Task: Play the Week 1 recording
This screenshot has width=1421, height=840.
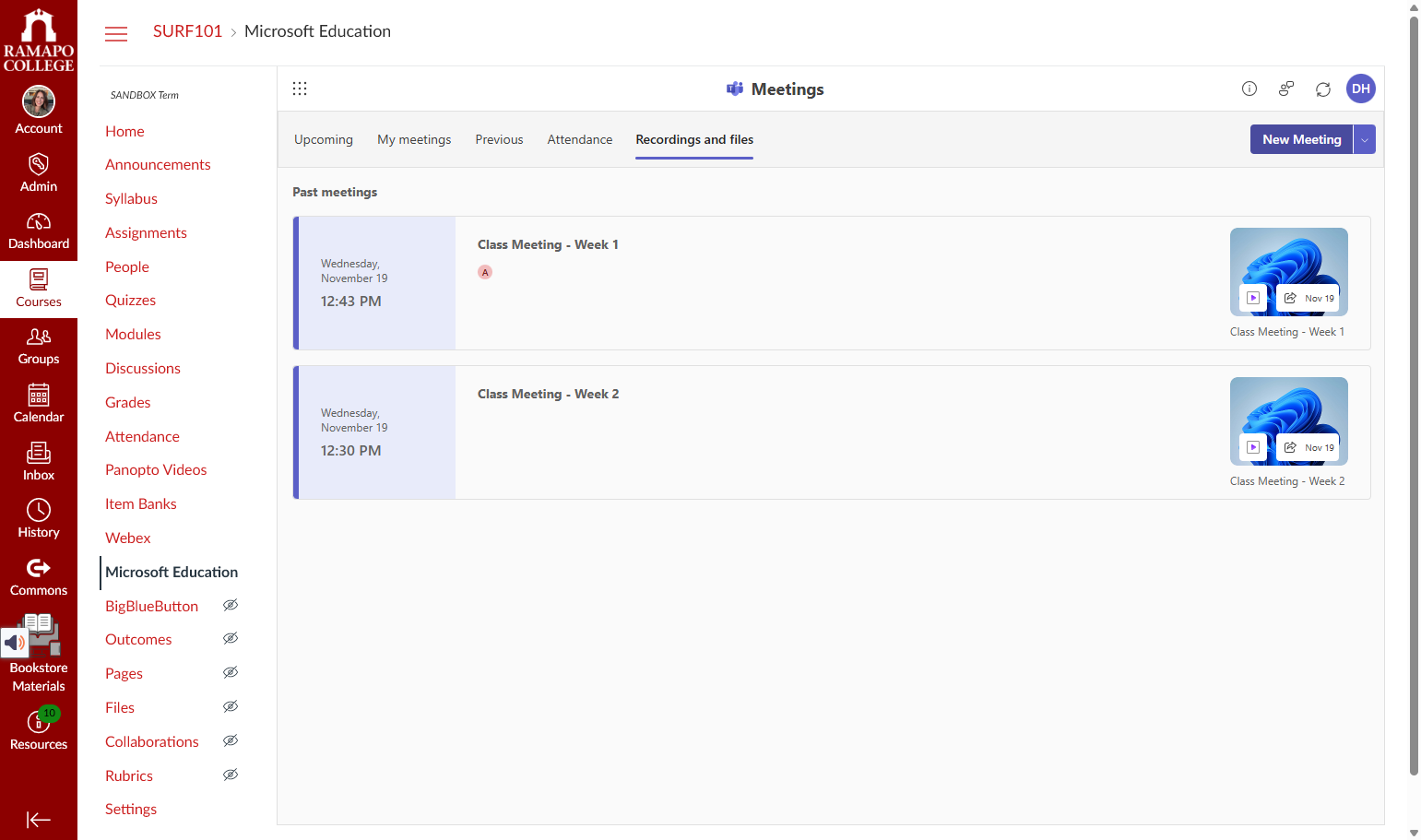Action: [1253, 298]
